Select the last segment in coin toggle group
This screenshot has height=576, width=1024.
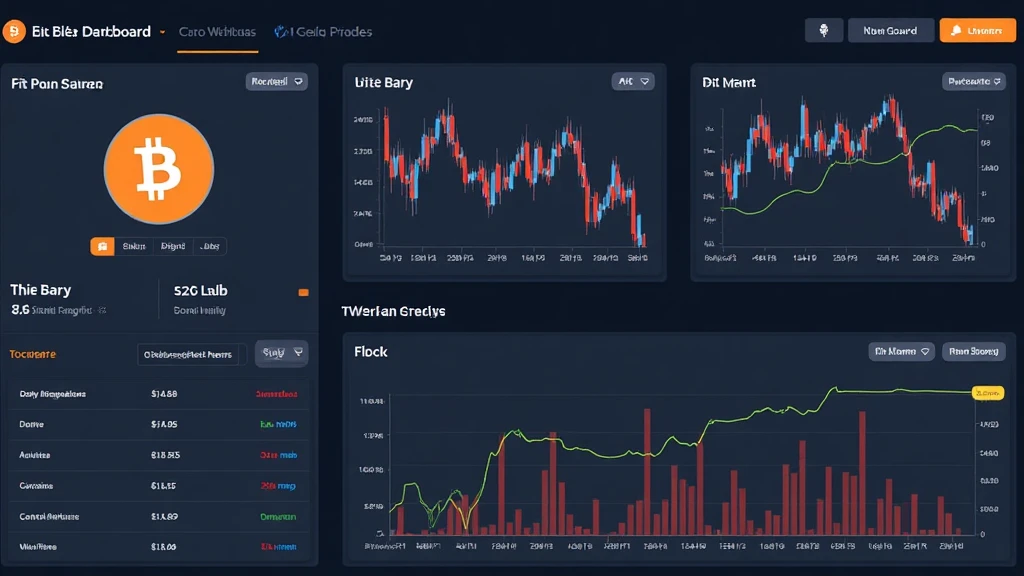point(210,246)
